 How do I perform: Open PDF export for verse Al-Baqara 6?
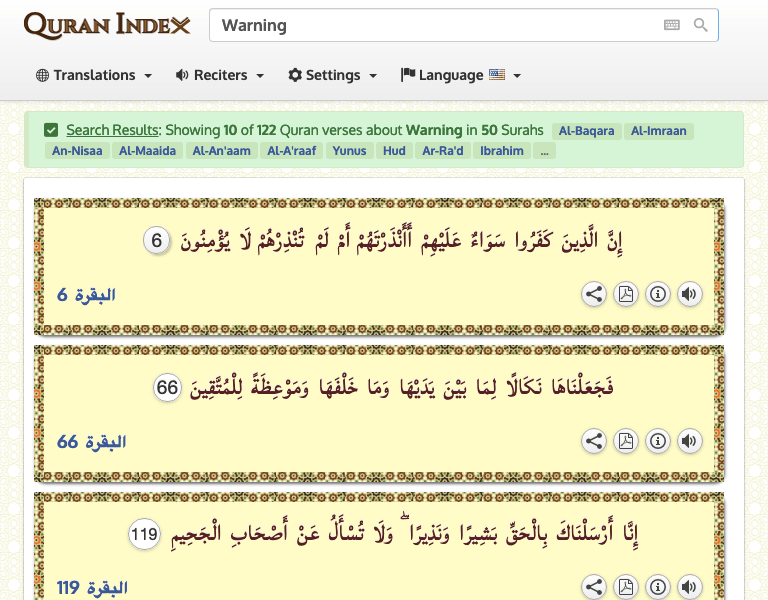pyautogui.click(x=626, y=294)
